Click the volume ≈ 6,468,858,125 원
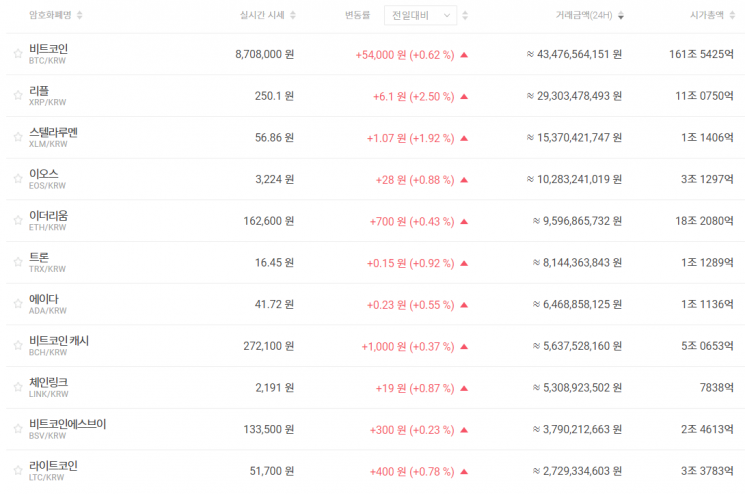The width and height of the screenshot is (745, 494). (x=577, y=304)
